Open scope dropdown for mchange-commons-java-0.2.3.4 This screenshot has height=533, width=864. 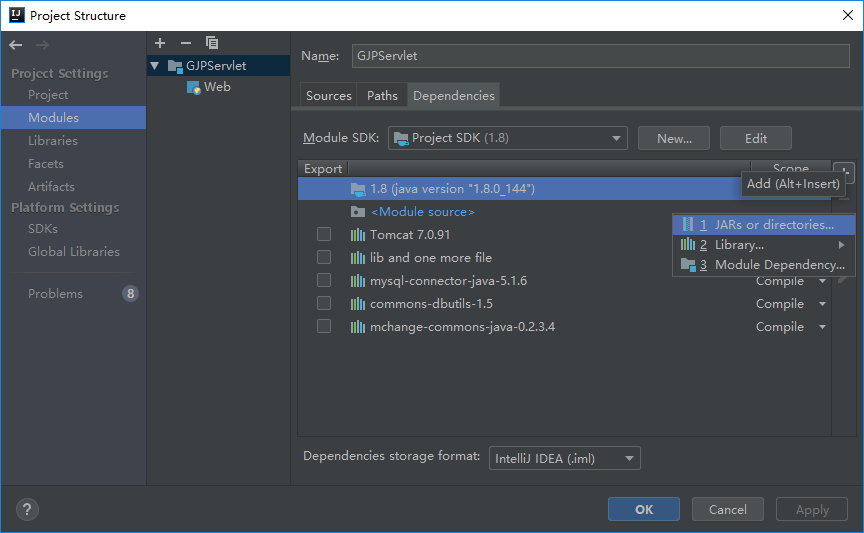pos(822,327)
